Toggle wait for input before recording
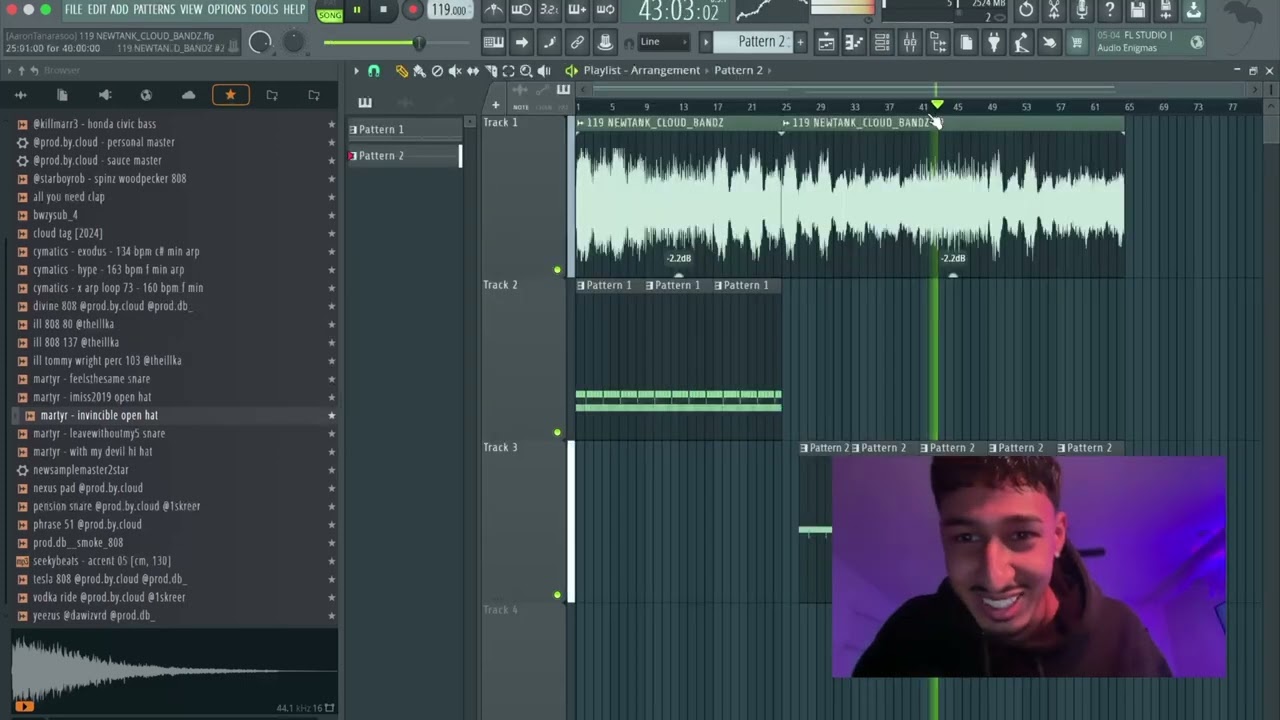The height and width of the screenshot is (720, 1280). (x=521, y=11)
